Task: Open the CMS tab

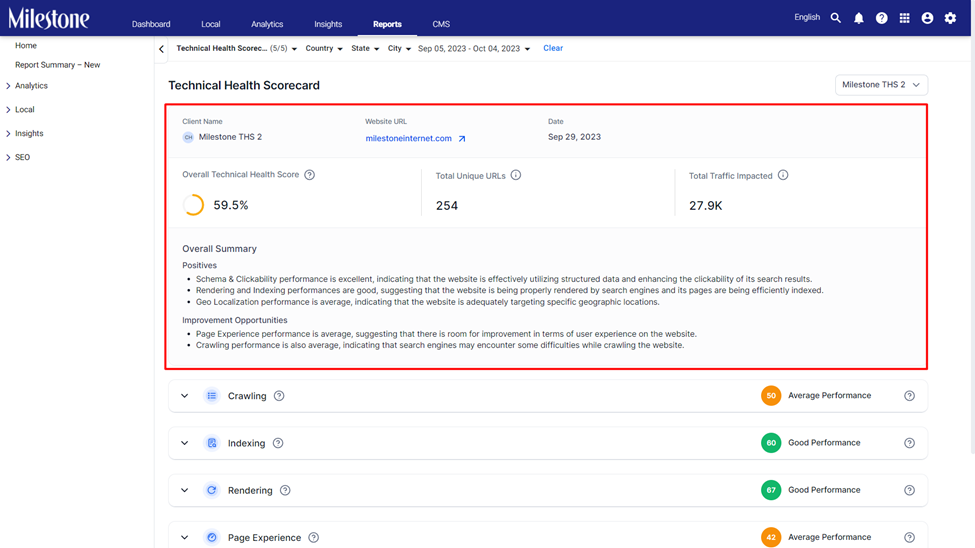Action: tap(441, 24)
